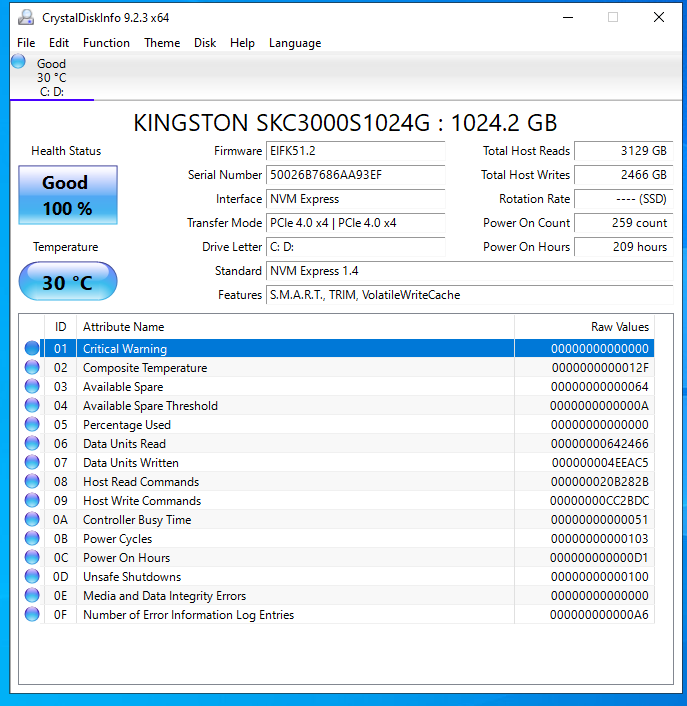Click status orb for Error Information Log Entries
The width and height of the screenshot is (687, 706).
[x=32, y=614]
